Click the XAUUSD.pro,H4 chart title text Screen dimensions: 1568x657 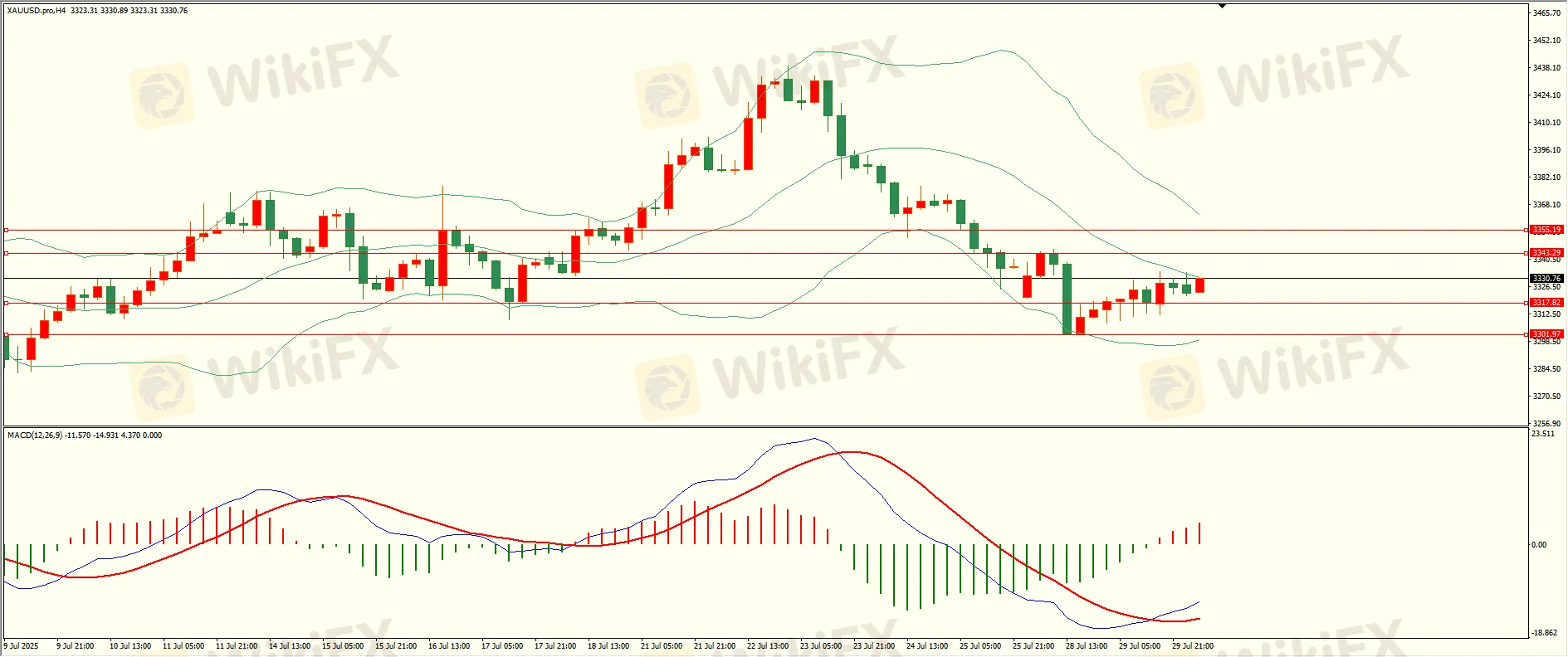pos(37,11)
